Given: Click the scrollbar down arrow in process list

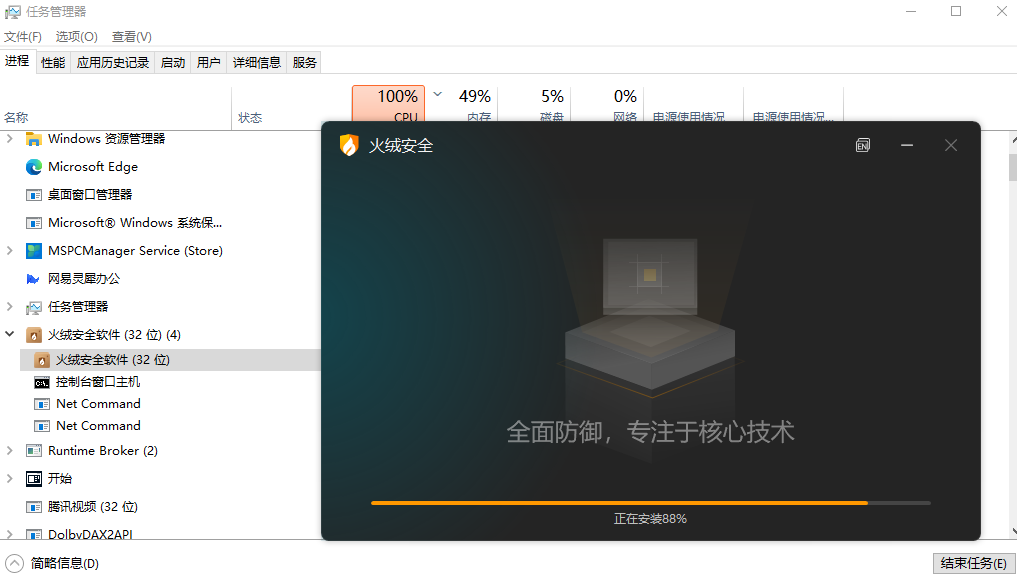Looking at the screenshot, I should pos(1012,532).
